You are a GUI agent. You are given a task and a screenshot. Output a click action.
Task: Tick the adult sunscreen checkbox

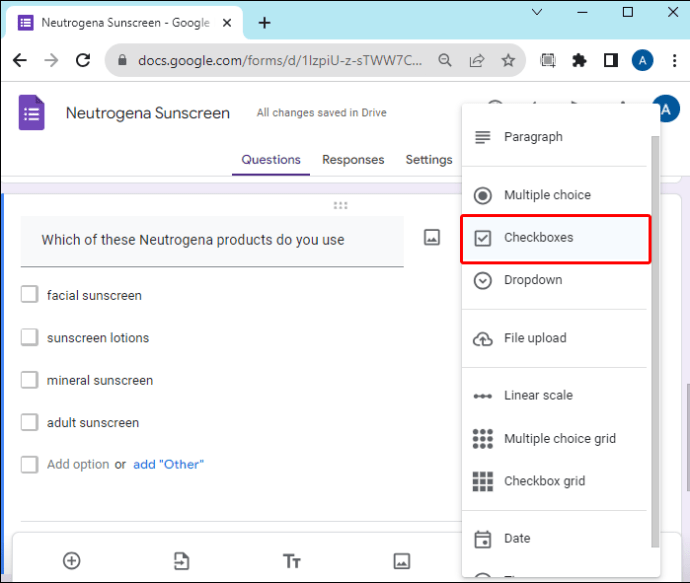pyautogui.click(x=29, y=422)
